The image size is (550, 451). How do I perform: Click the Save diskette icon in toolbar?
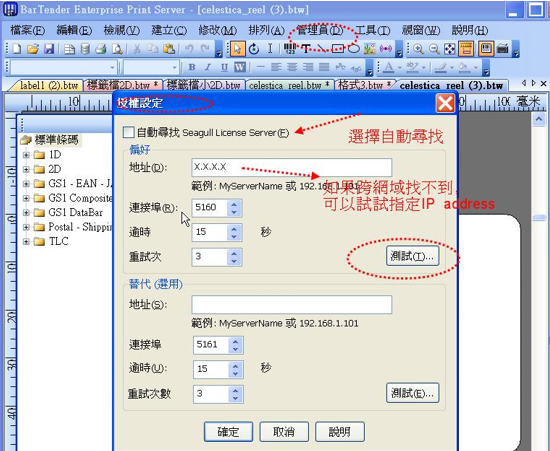click(x=49, y=49)
